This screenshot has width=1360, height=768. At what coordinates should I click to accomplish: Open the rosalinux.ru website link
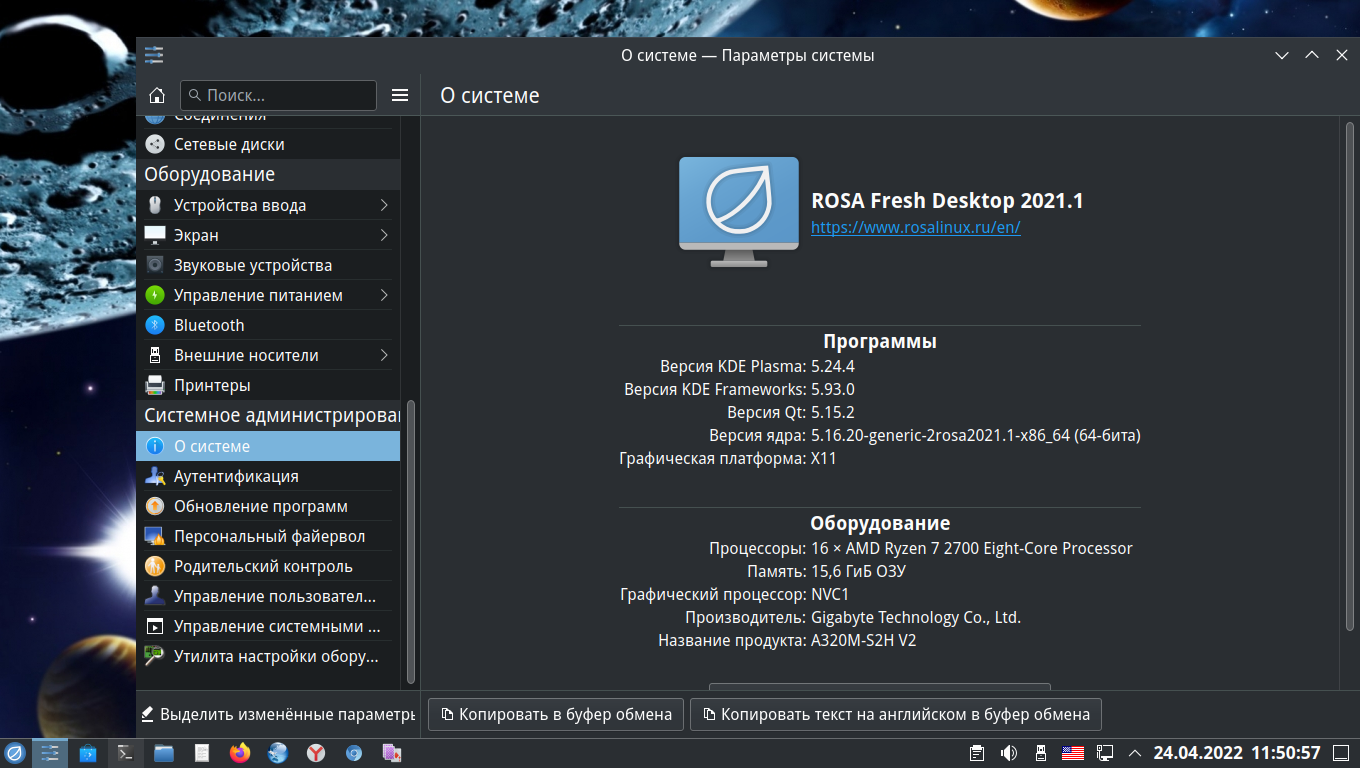[915, 227]
